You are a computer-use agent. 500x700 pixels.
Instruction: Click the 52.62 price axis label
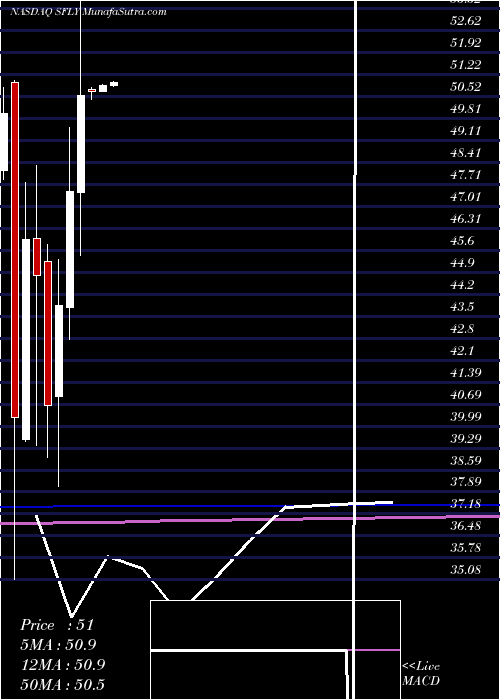466,21
